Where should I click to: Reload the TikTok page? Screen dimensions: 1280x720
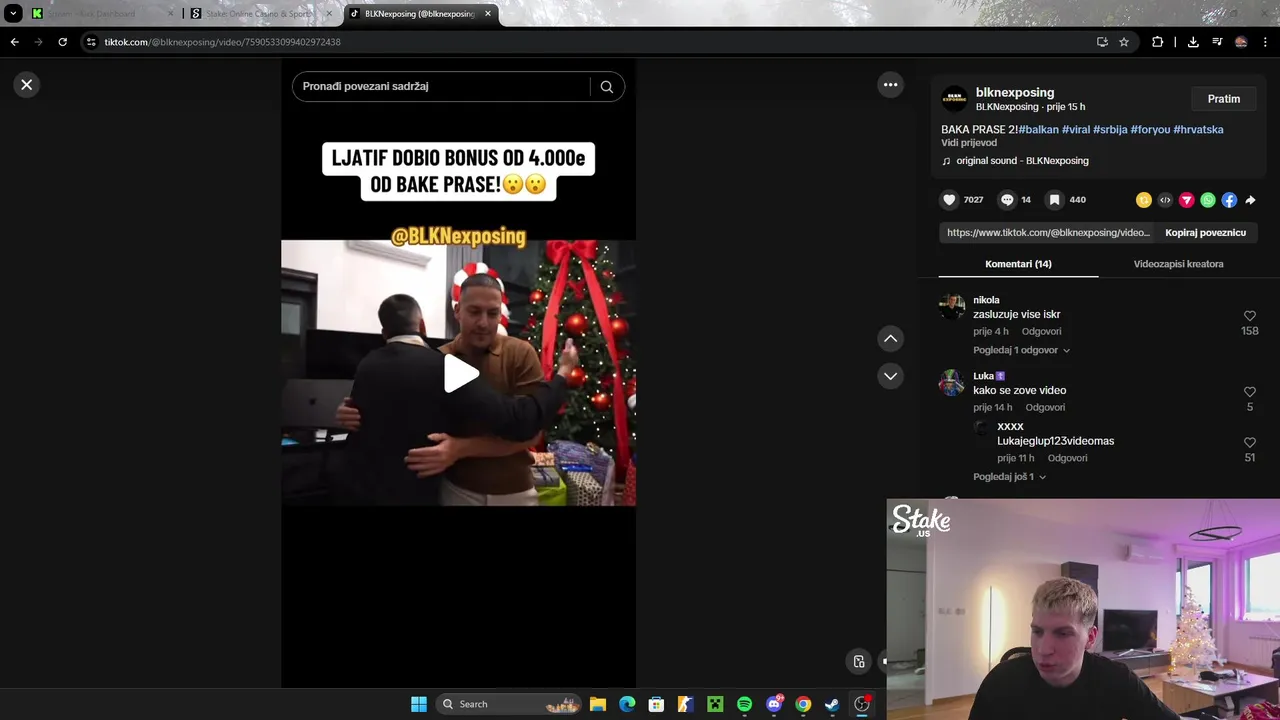point(62,42)
